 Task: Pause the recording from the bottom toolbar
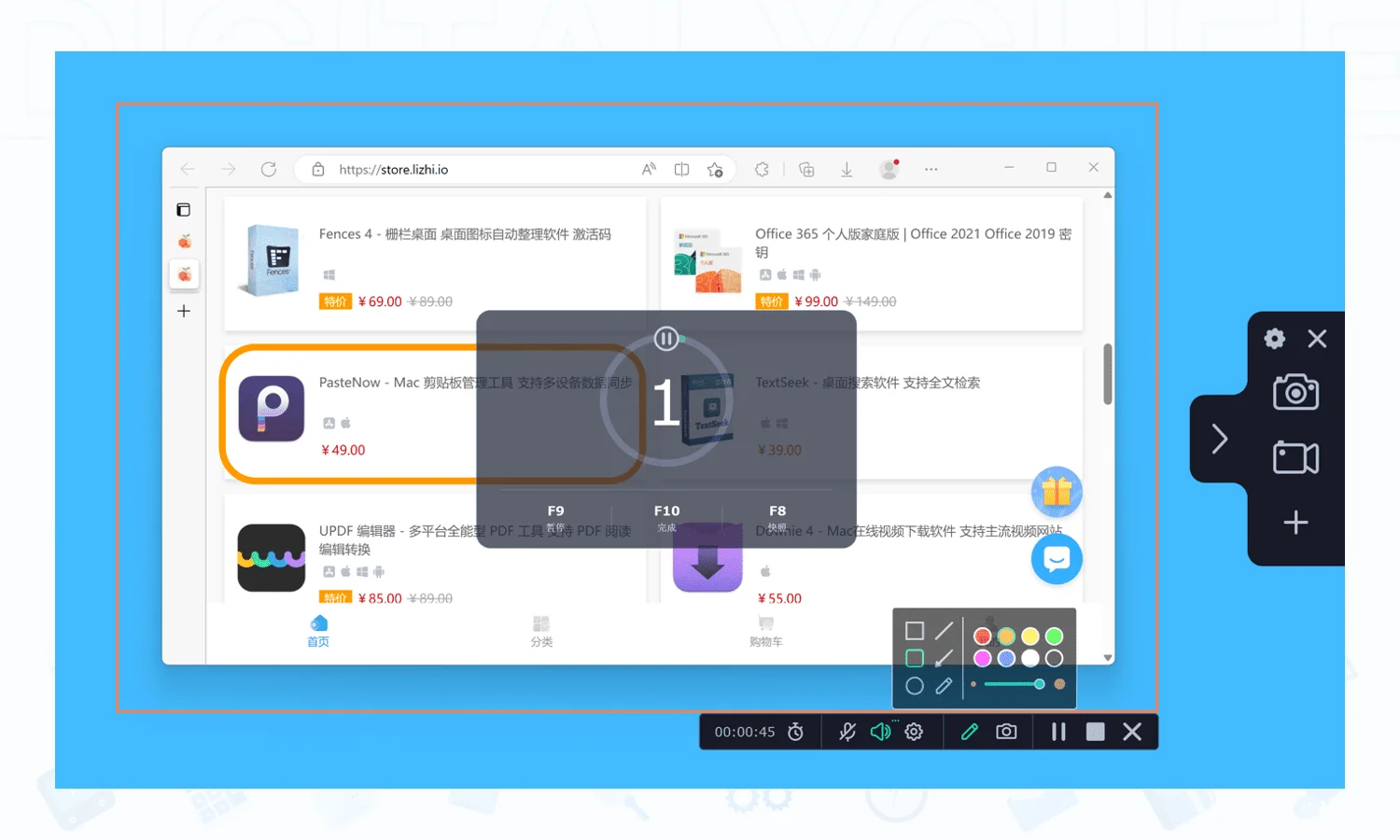pyautogui.click(x=1058, y=732)
